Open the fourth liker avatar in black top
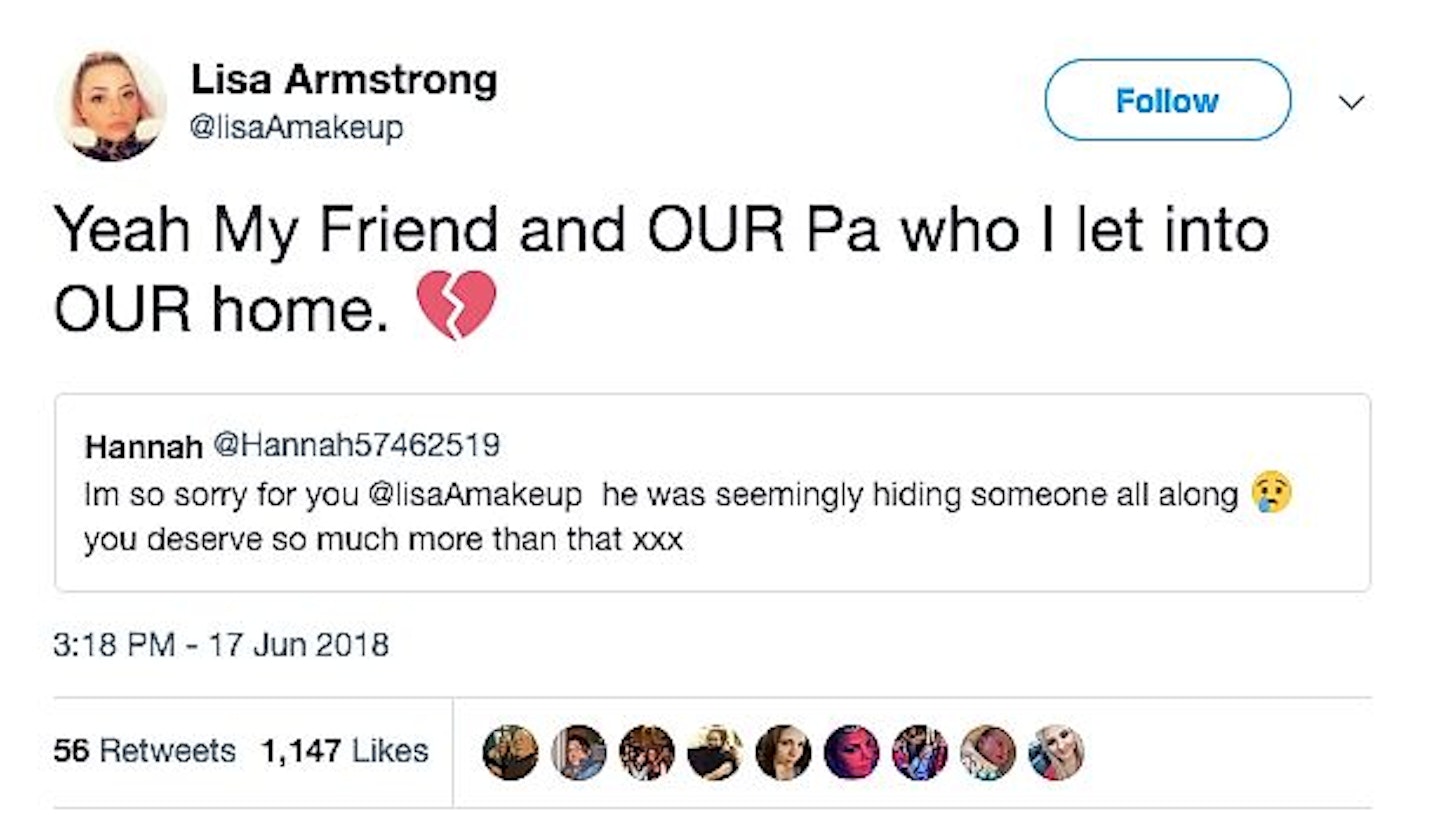 pyautogui.click(x=715, y=752)
